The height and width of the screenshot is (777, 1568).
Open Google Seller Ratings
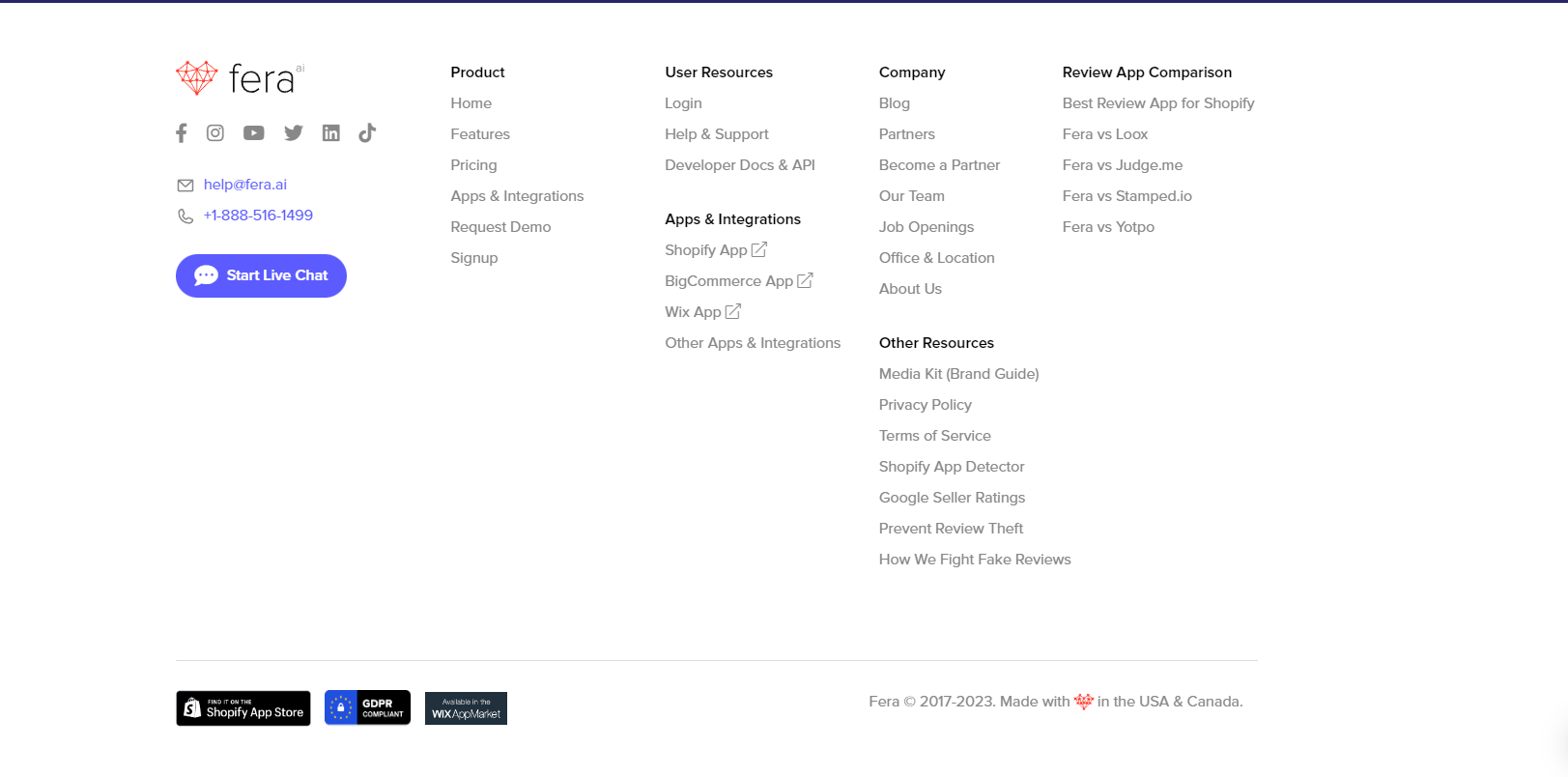(953, 498)
